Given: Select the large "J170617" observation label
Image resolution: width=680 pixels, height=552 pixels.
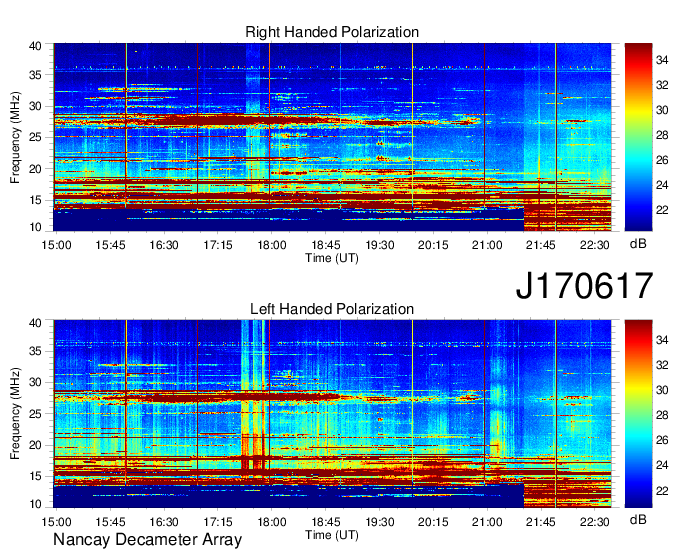Looking at the screenshot, I should (584, 286).
